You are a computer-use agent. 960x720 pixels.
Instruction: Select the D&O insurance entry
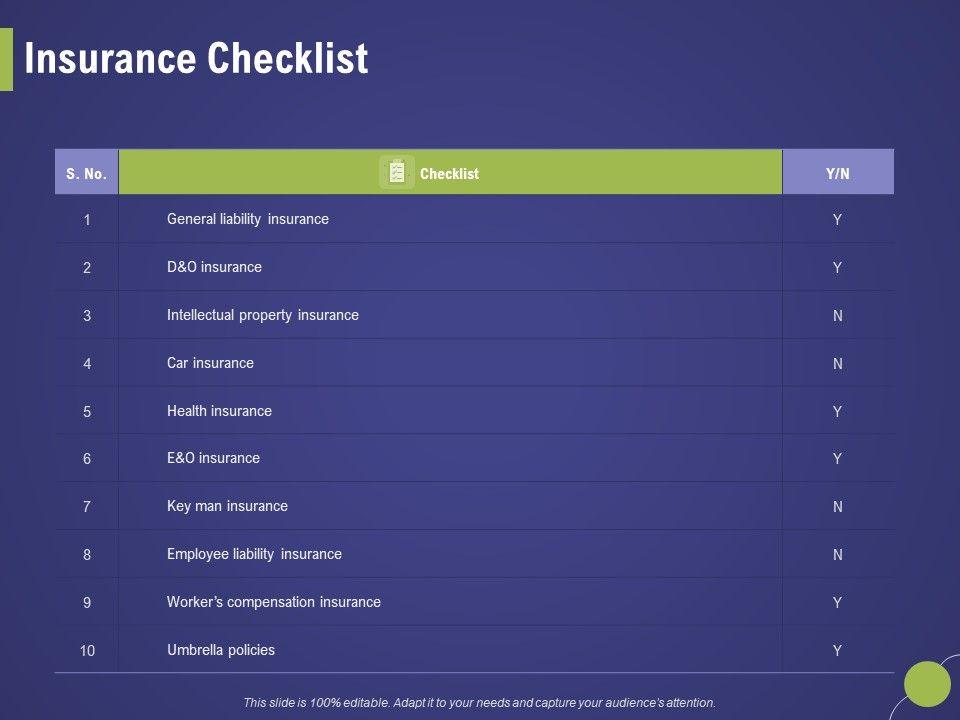(214, 267)
